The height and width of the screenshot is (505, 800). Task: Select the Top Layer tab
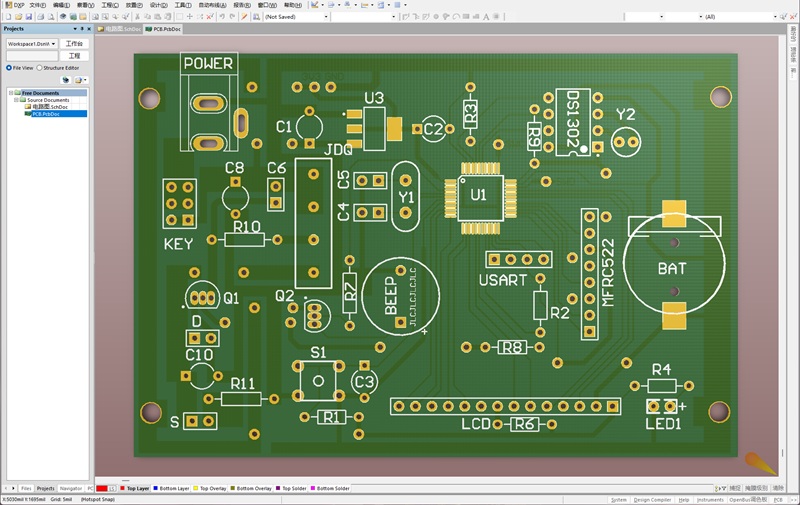coord(135,489)
